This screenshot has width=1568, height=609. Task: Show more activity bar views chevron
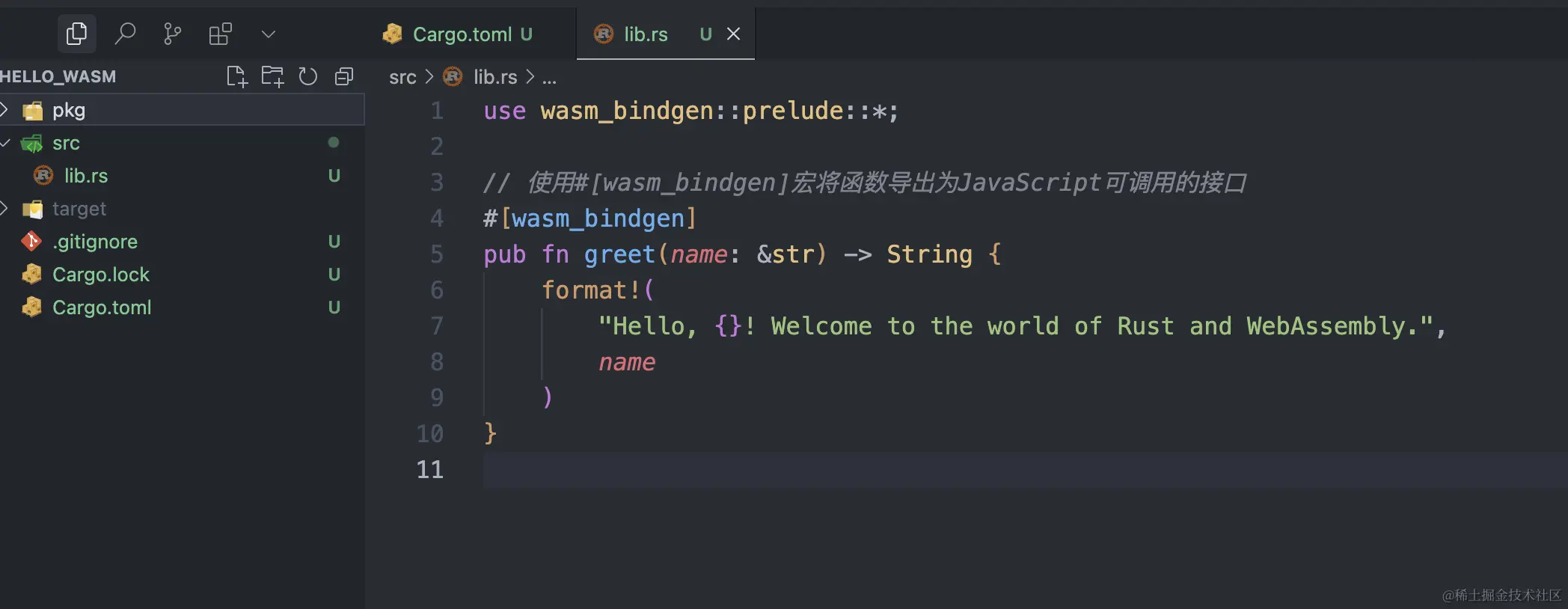[x=269, y=34]
